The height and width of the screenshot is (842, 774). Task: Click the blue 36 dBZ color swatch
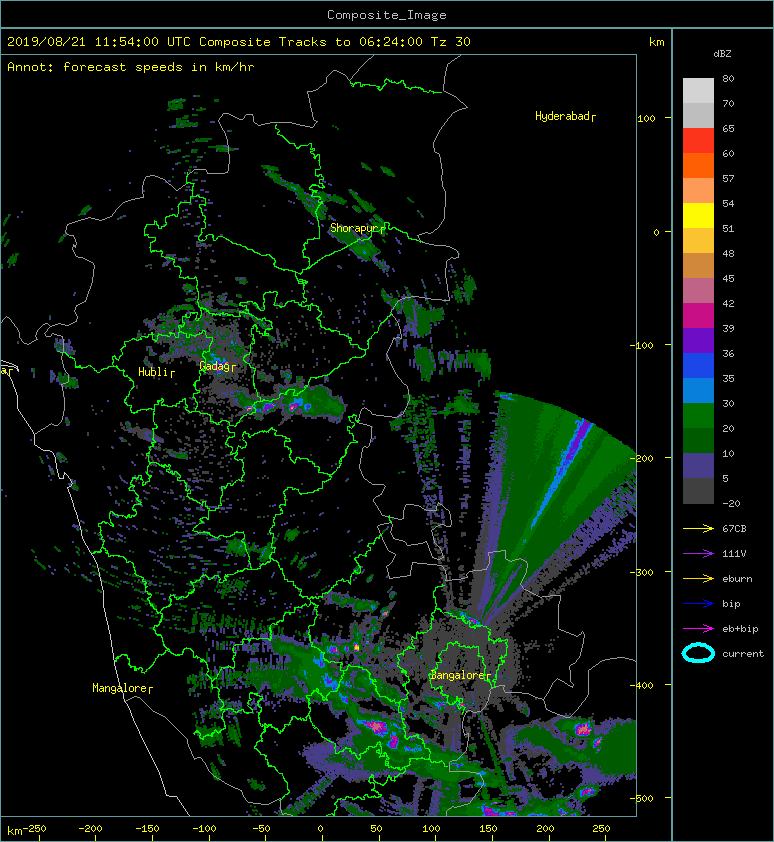coord(698,365)
